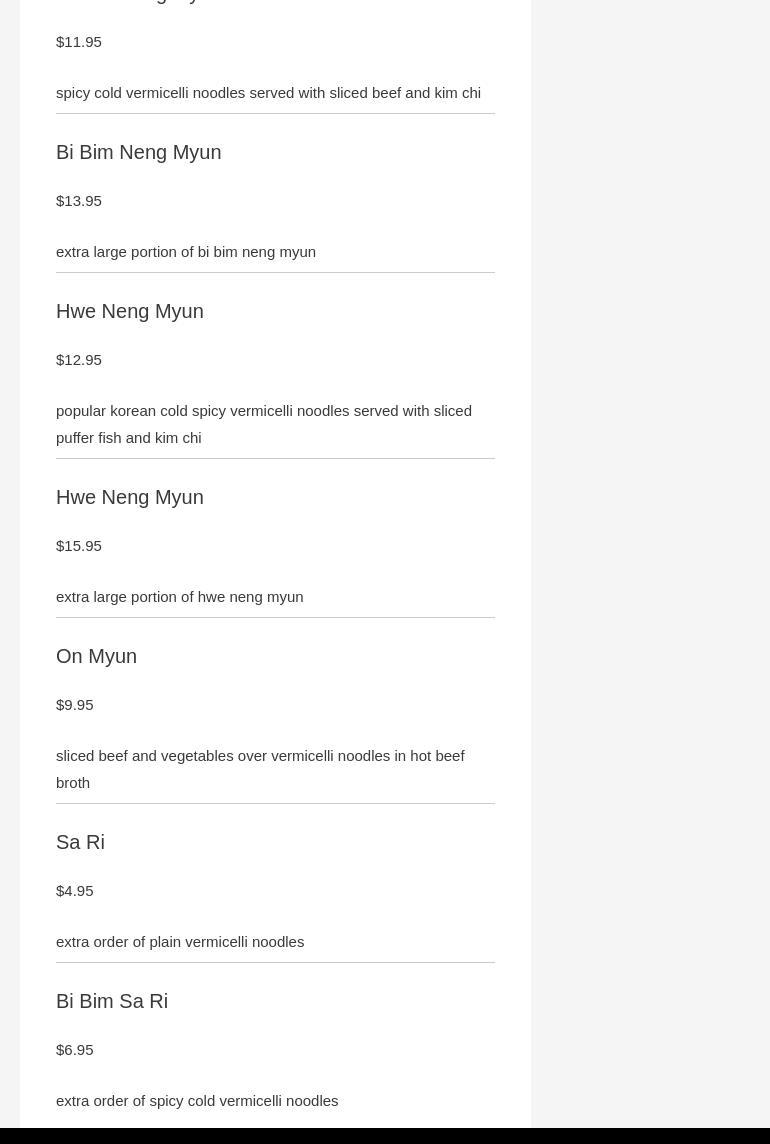Click the extra large bi bim neng myun description
The width and height of the screenshot is (770, 1144).
[x=186, y=252]
